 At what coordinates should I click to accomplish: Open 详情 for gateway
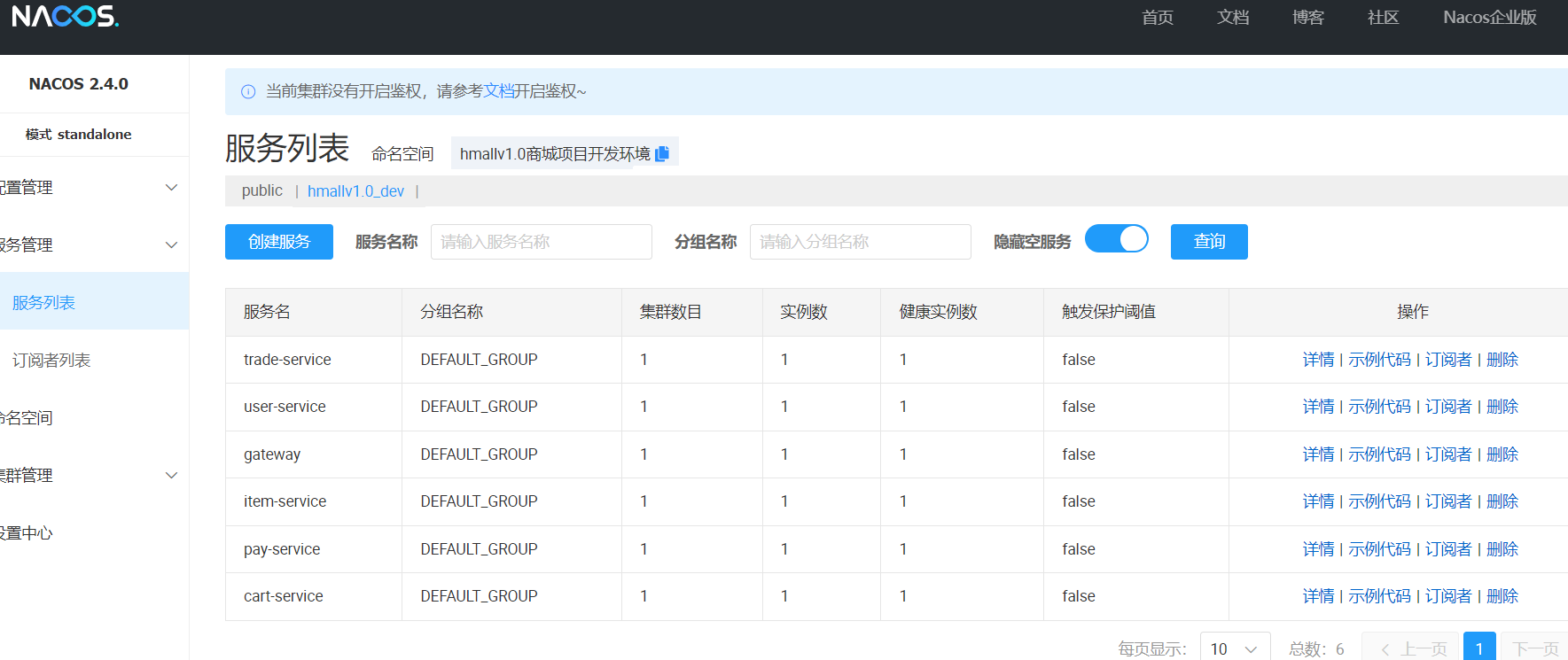click(x=1318, y=454)
